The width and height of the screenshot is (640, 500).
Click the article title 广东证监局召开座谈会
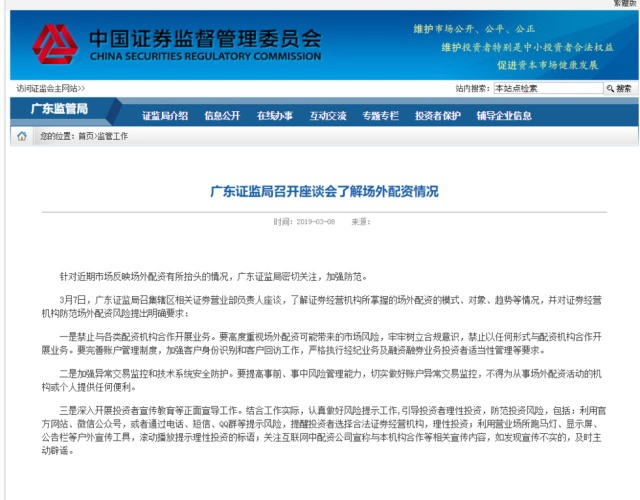pos(318,188)
